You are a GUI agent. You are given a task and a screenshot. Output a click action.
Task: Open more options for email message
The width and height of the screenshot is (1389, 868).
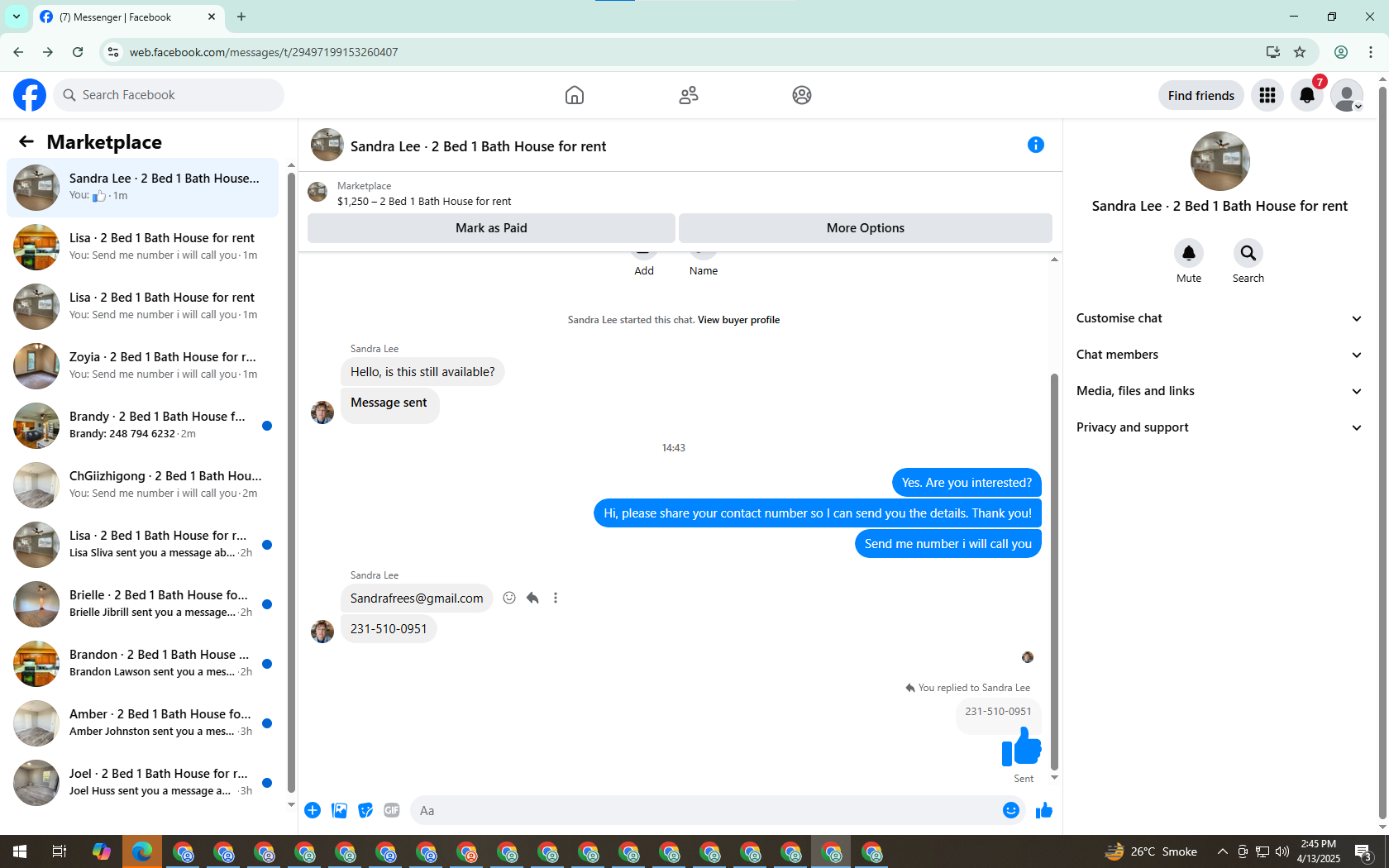pos(556,598)
